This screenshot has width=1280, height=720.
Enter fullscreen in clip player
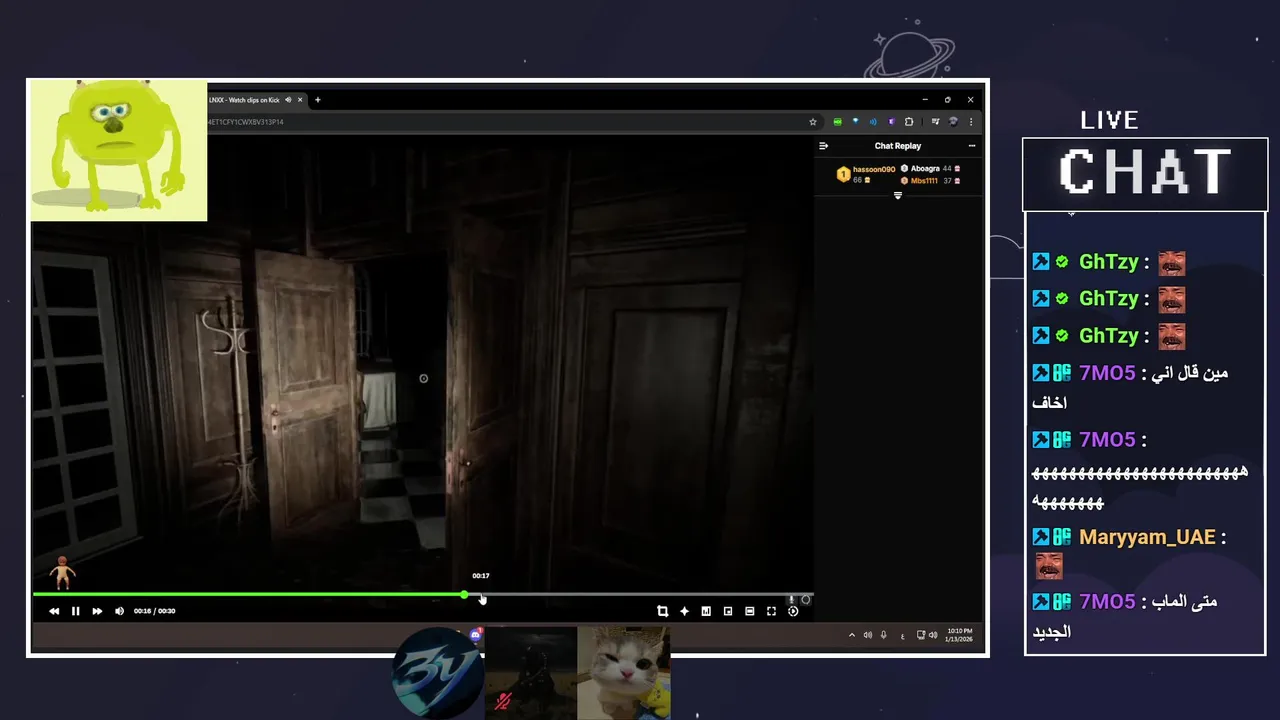(771, 611)
